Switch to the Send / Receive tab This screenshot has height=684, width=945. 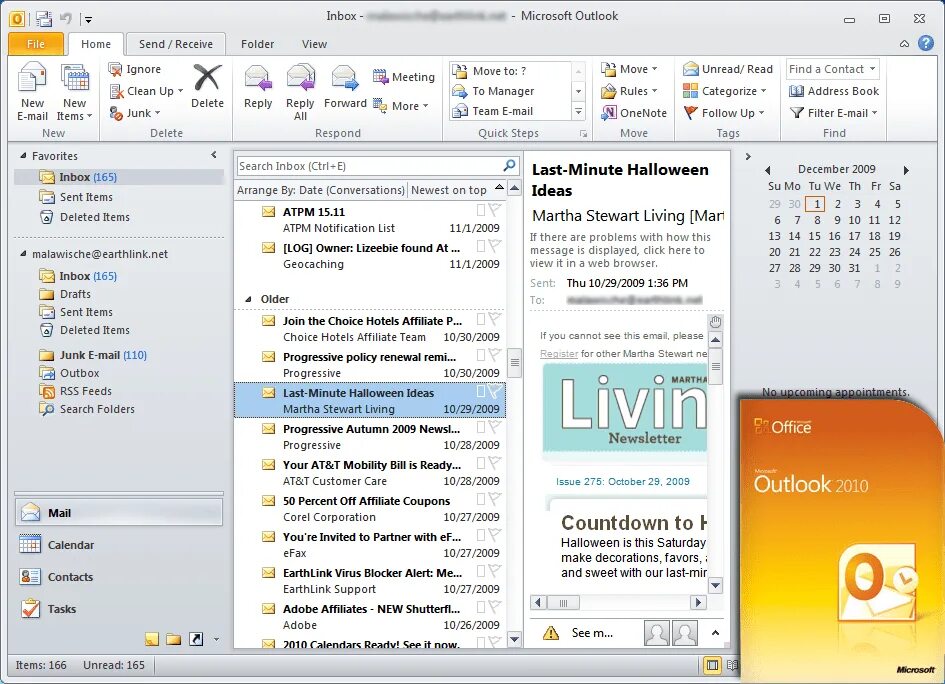click(x=175, y=44)
